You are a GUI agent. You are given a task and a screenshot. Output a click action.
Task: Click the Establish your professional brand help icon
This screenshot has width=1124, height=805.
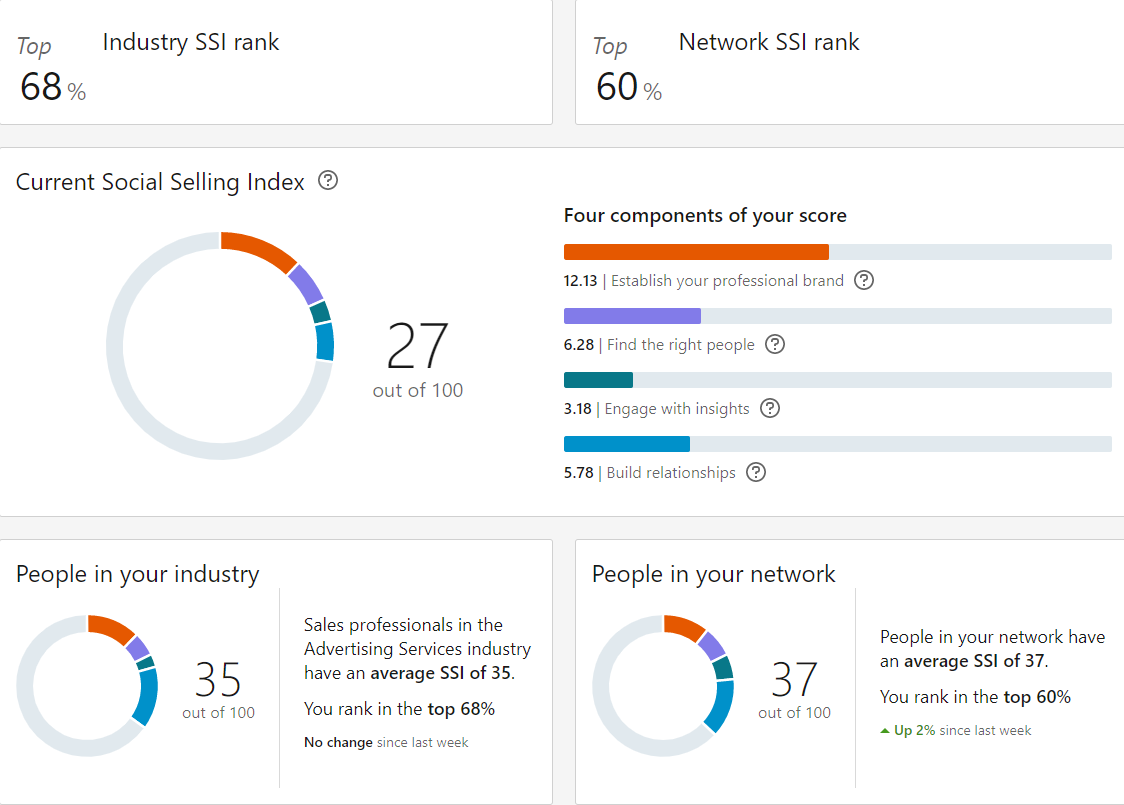[x=863, y=281]
